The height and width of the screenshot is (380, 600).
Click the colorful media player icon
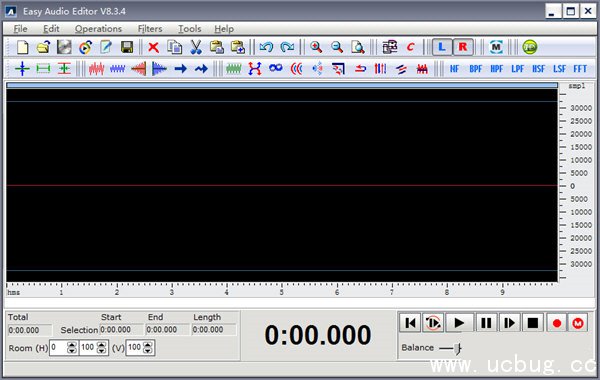tap(85, 47)
